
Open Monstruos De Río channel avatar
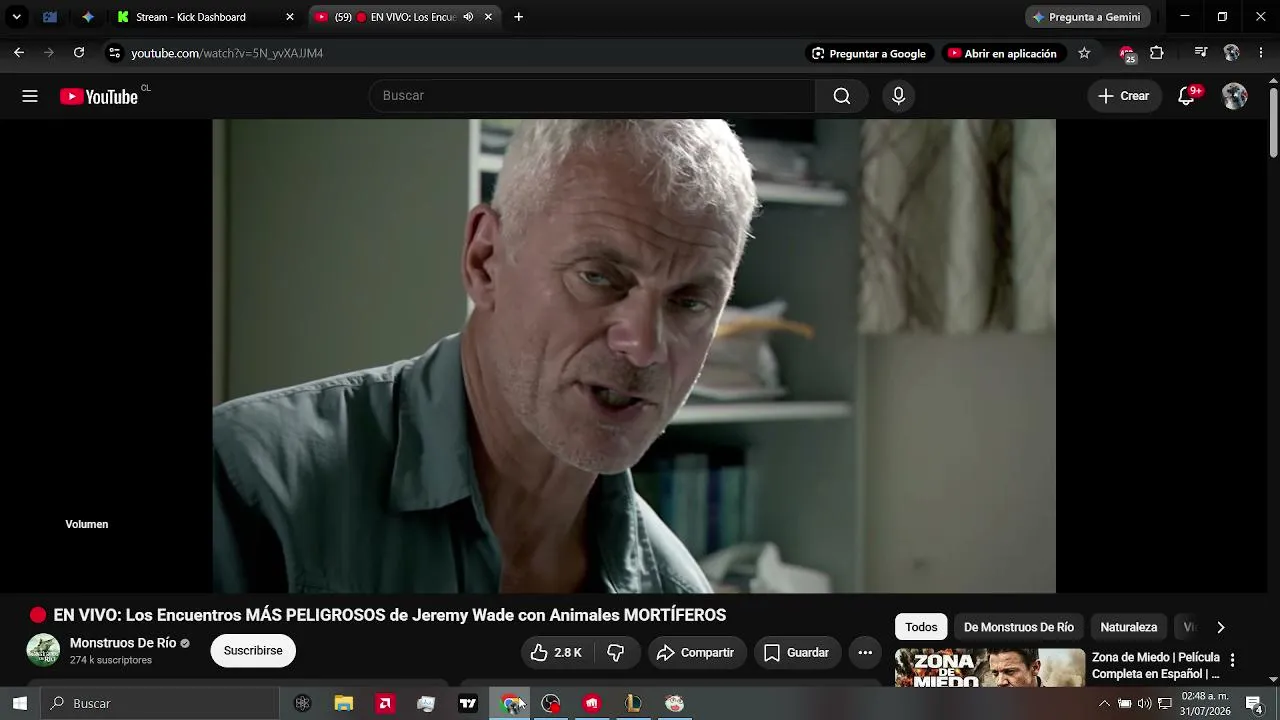point(43,650)
